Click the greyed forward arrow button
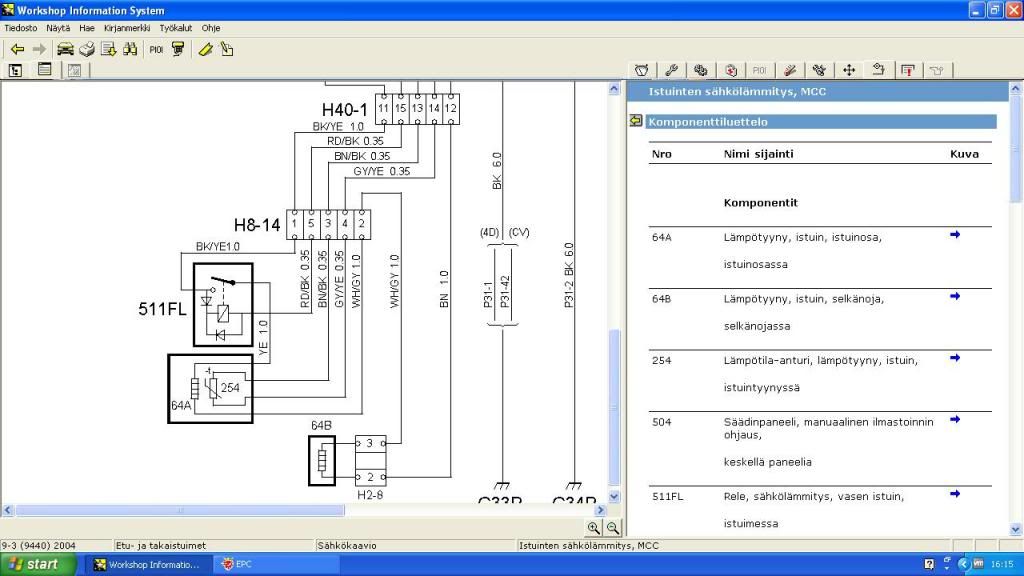The height and width of the screenshot is (576, 1024). click(39, 49)
